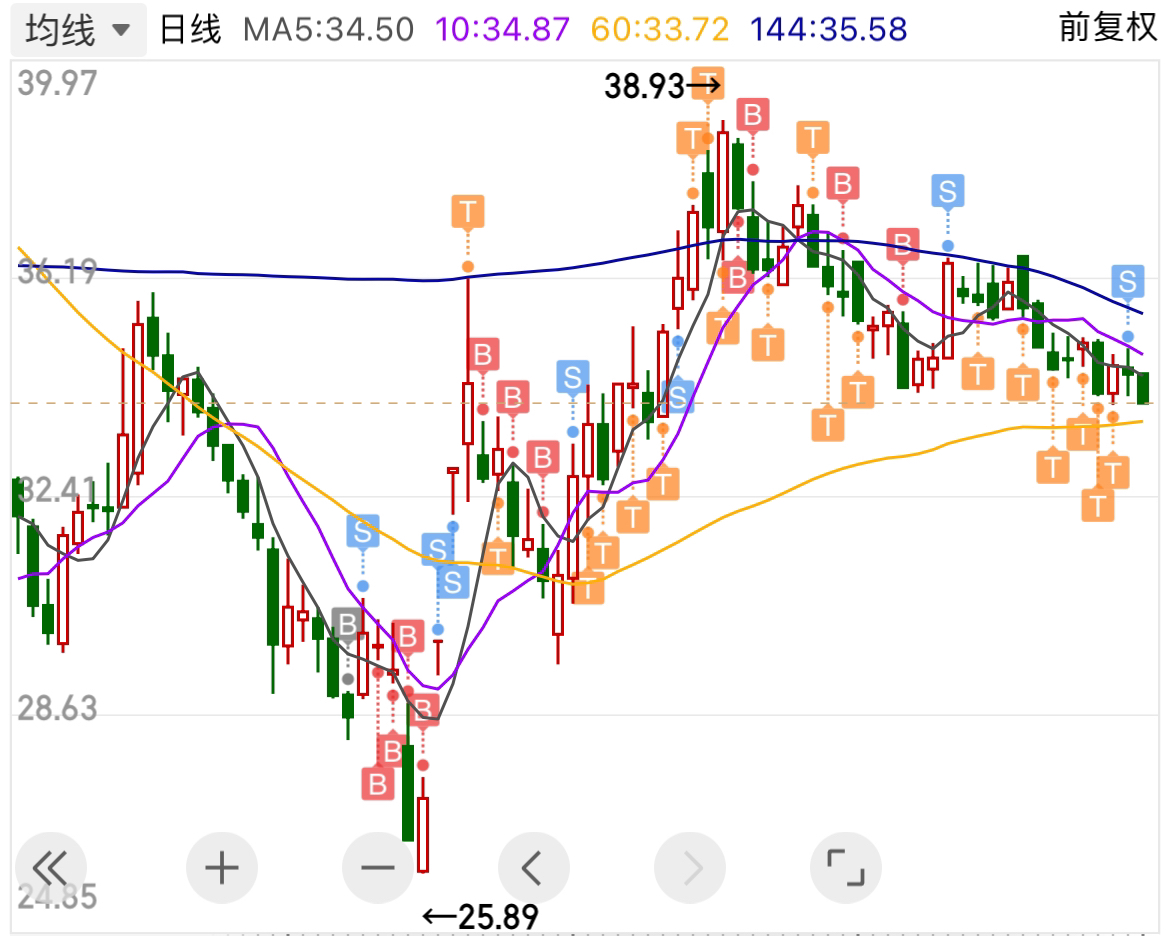Viewport: 1170px width, 936px height.
Task: Click the 日线 period label
Action: [x=190, y=30]
